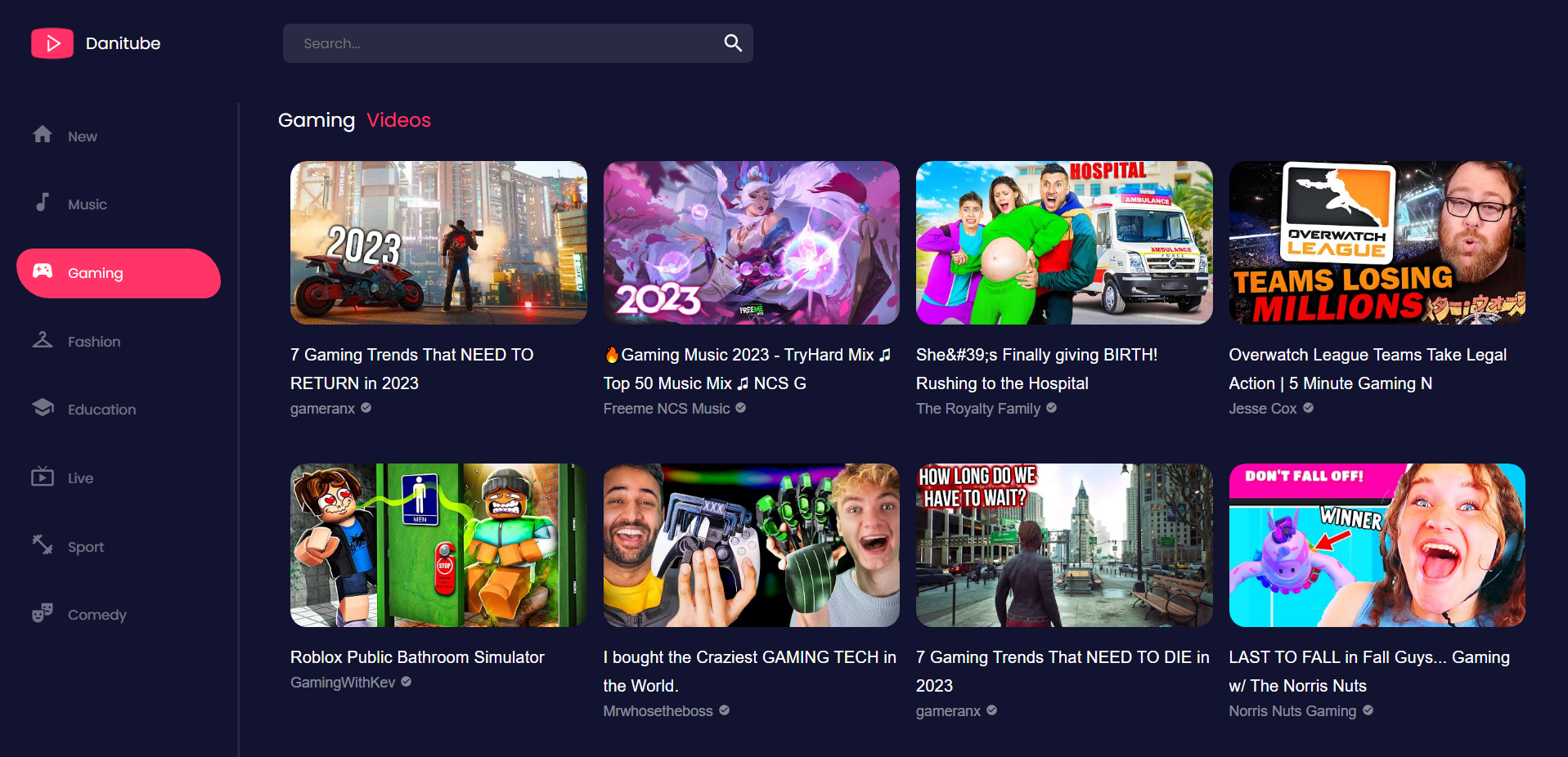Open title 7 Gaming Trends NEED TO RETURN

point(412,369)
